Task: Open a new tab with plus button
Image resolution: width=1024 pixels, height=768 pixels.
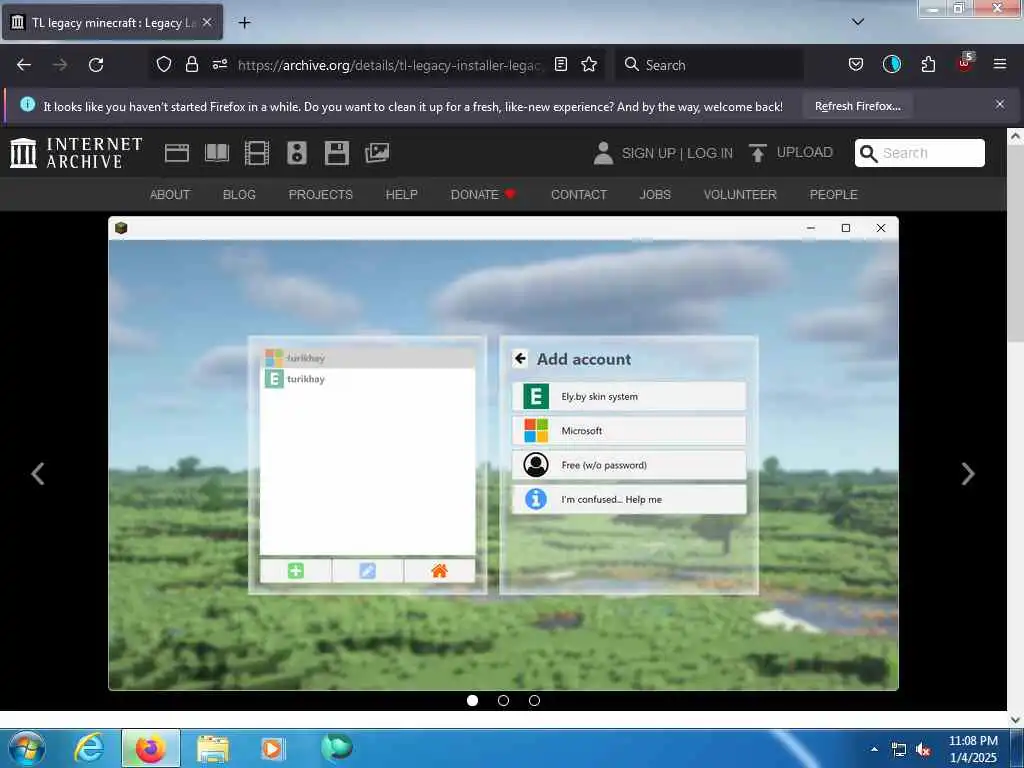Action: (x=244, y=23)
